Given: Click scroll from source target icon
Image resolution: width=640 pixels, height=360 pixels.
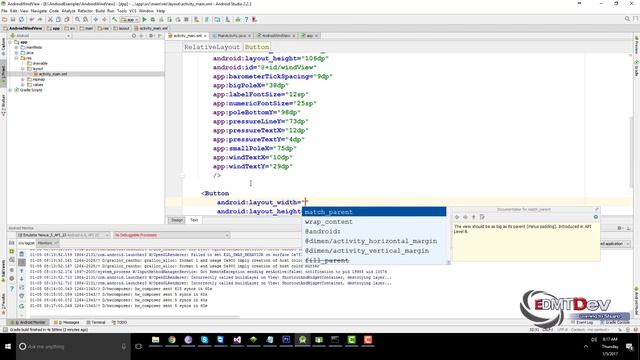Looking at the screenshot, I should 134,36.
